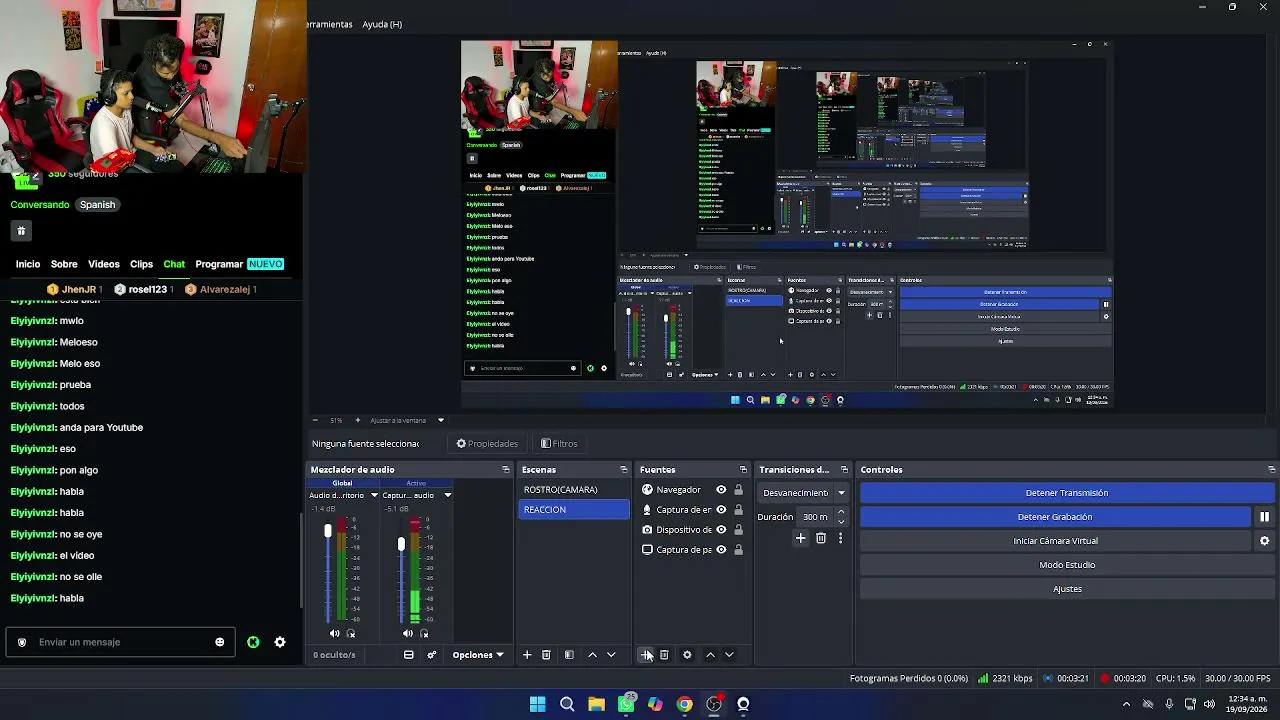1280x720 pixels.
Task: Open Ajustes from the Controles panel
Action: pyautogui.click(x=1067, y=589)
